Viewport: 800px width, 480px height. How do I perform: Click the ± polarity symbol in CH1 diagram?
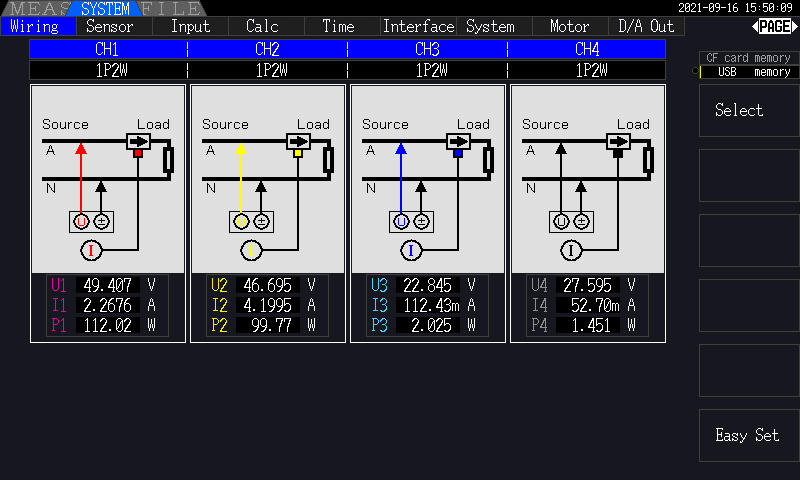tap(102, 221)
